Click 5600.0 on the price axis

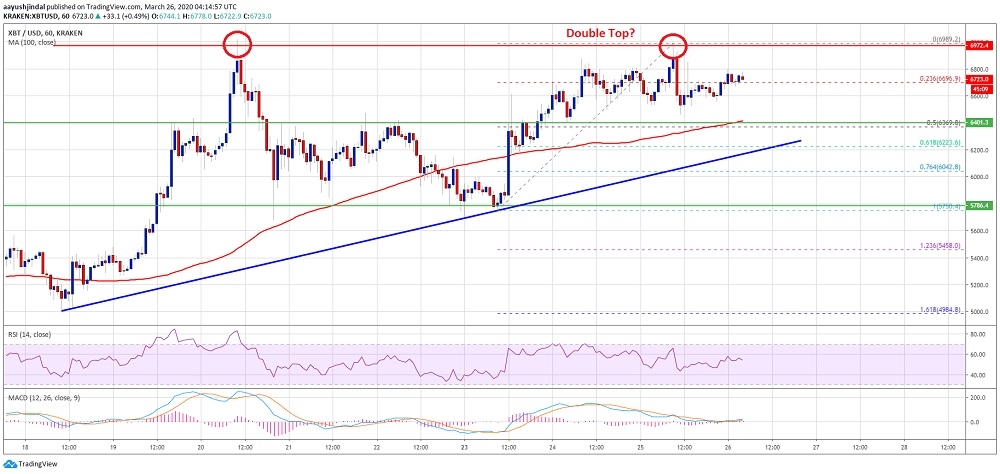[x=979, y=231]
